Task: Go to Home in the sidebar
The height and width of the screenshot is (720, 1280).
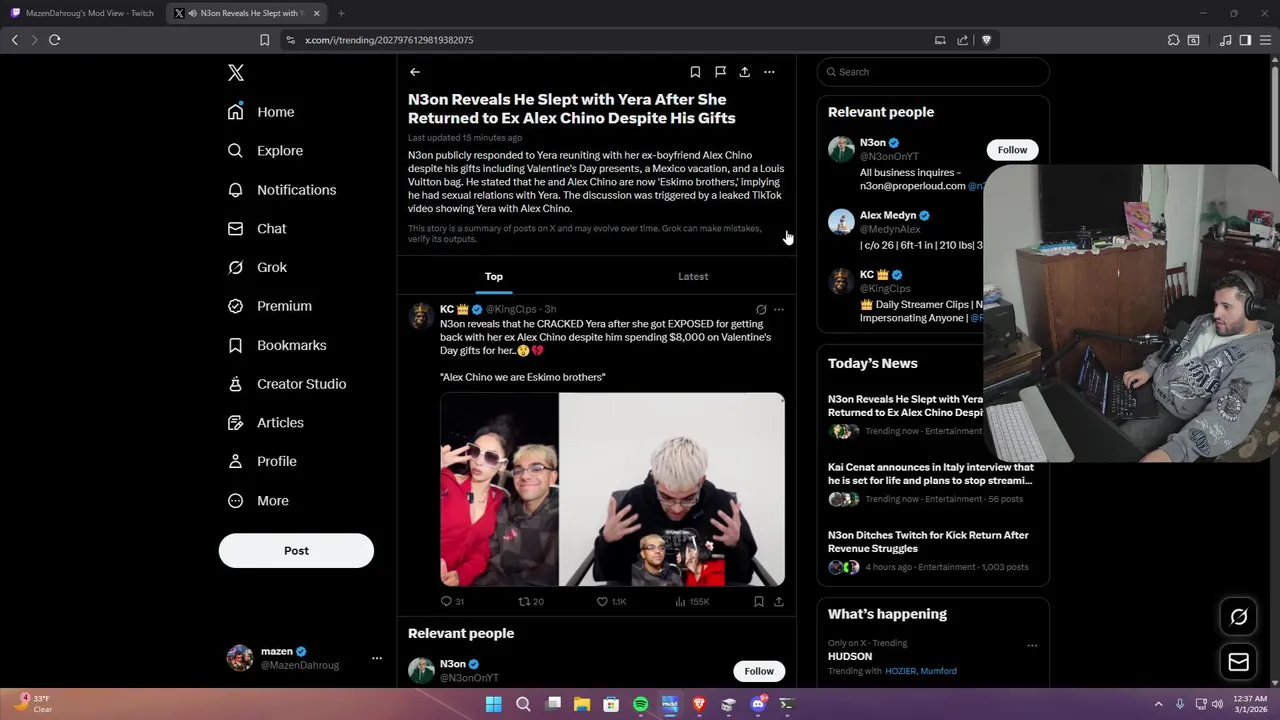Action: [x=260, y=112]
